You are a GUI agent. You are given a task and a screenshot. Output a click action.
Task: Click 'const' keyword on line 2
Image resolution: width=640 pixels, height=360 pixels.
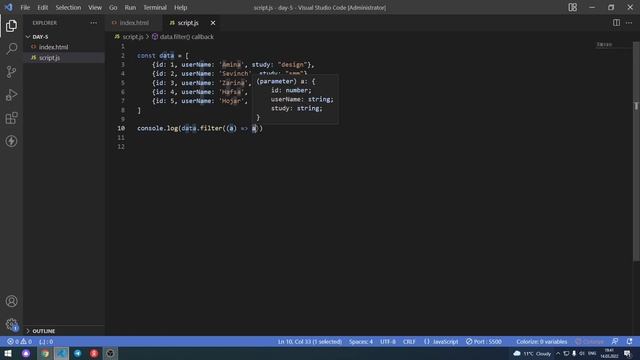point(146,56)
